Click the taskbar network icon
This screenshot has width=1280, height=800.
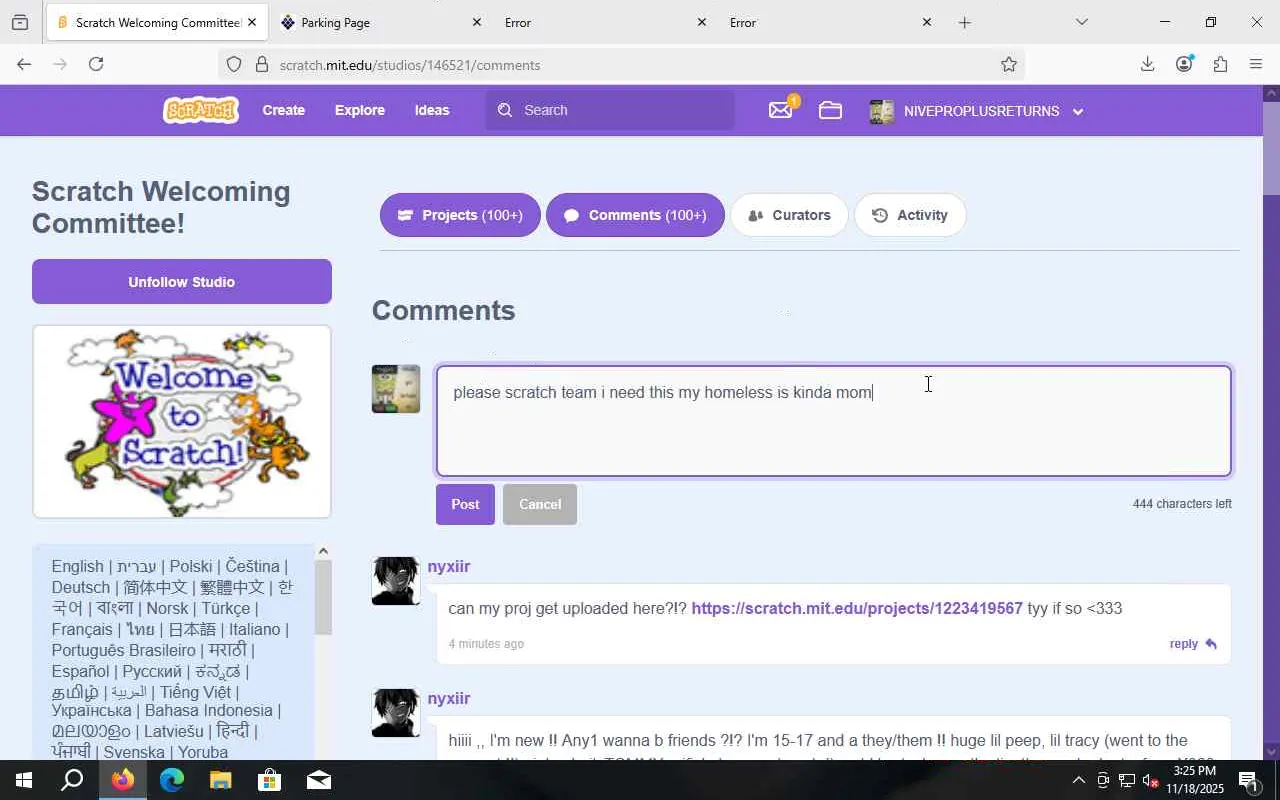tap(1127, 780)
